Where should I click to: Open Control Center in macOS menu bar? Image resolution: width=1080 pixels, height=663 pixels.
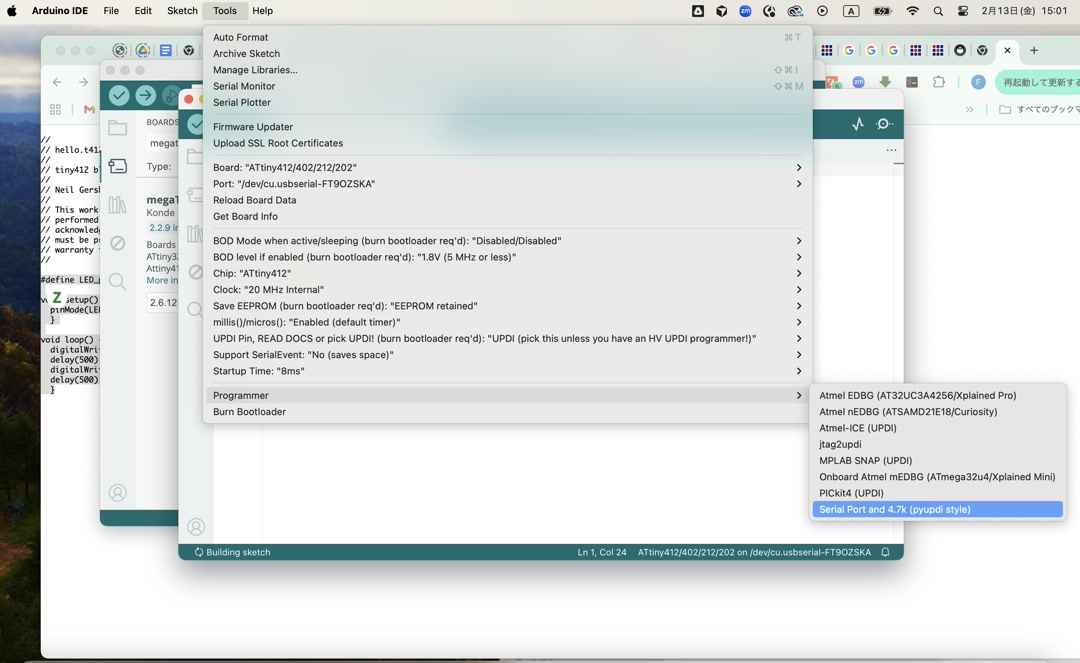coord(963,11)
